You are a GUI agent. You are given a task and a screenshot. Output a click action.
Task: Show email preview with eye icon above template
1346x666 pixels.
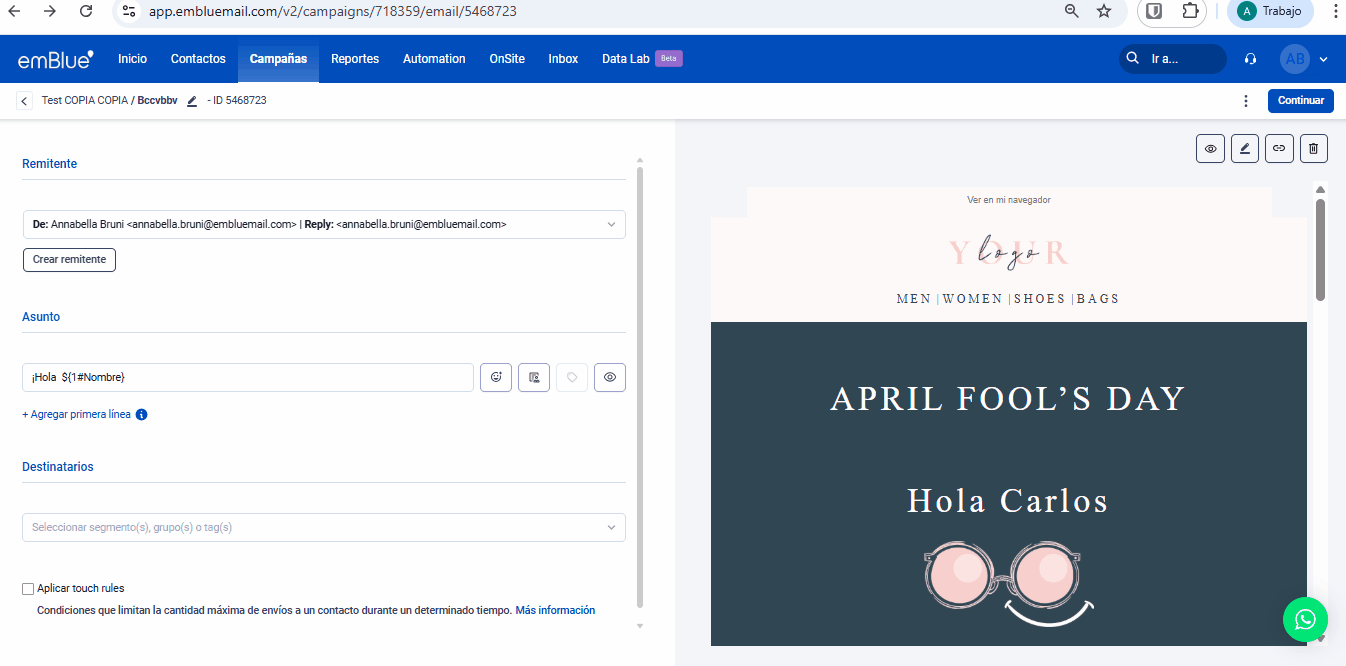pos(1210,149)
